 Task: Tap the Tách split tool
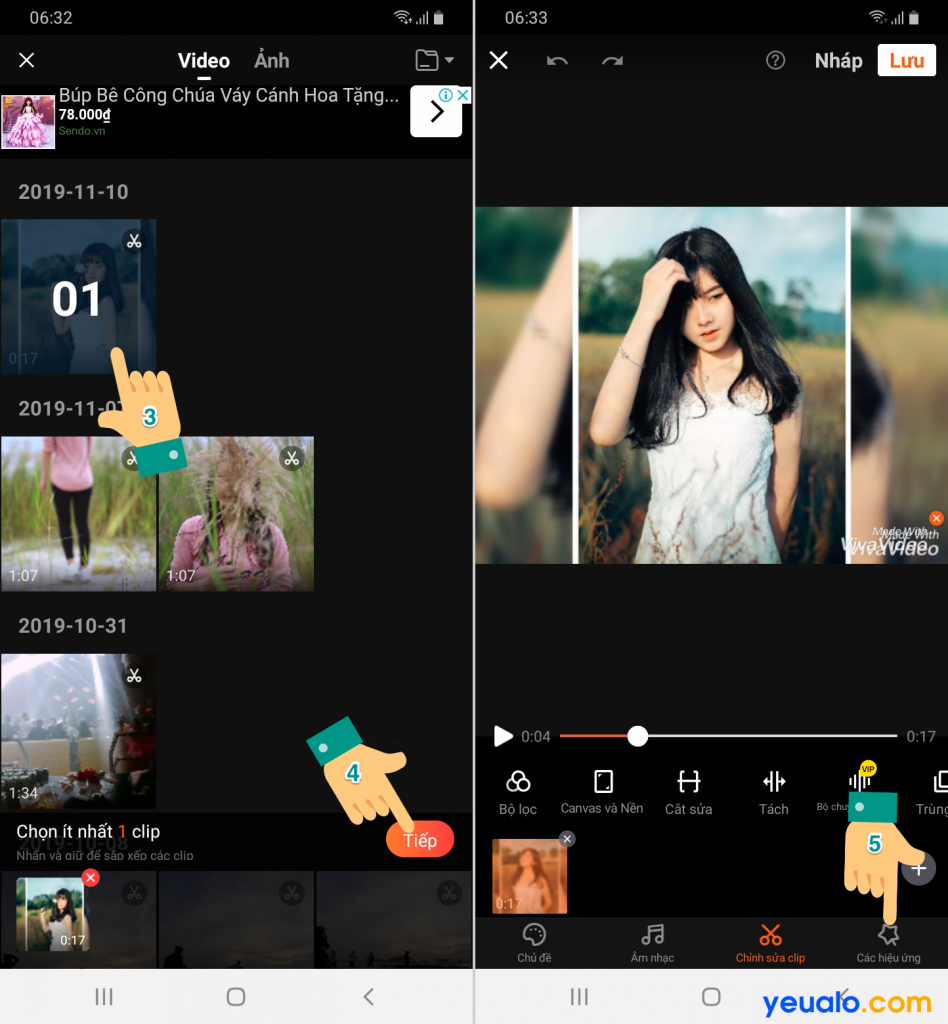(x=773, y=782)
